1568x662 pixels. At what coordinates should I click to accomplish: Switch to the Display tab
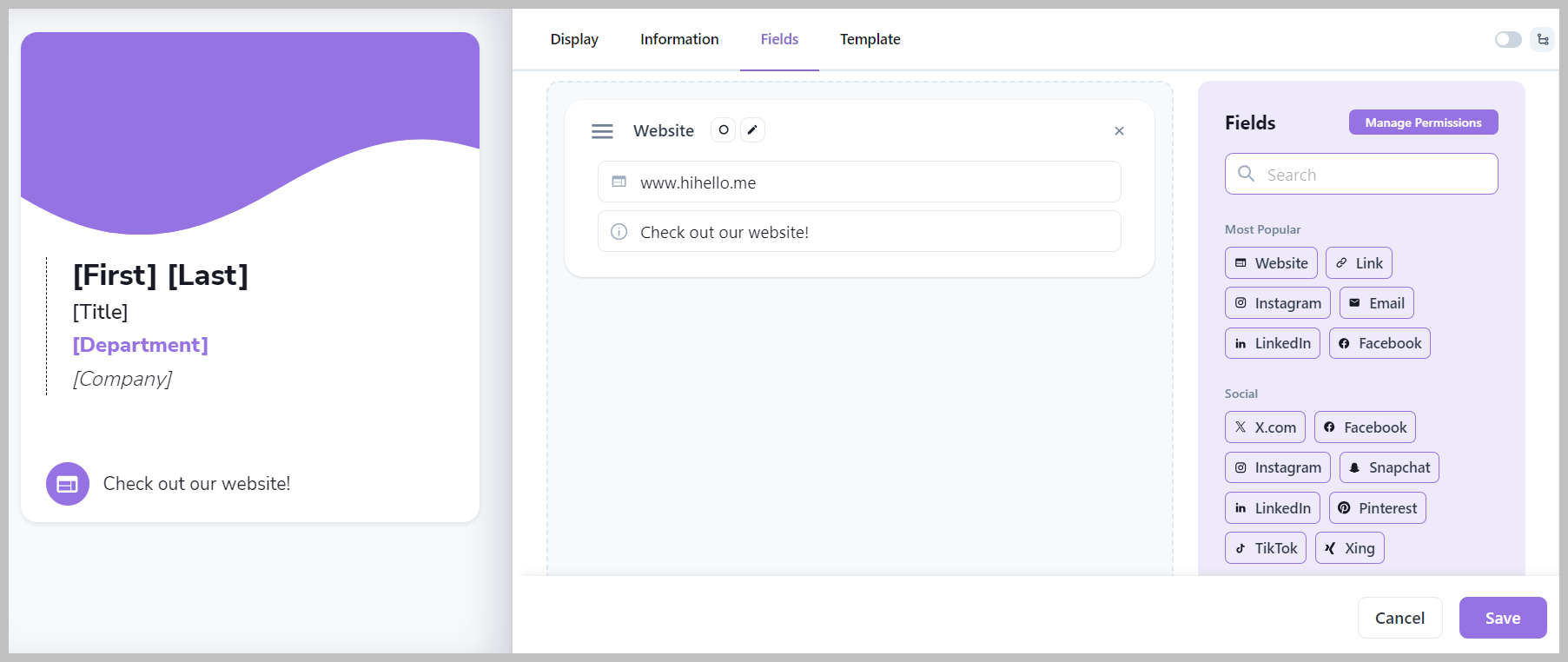pos(574,39)
